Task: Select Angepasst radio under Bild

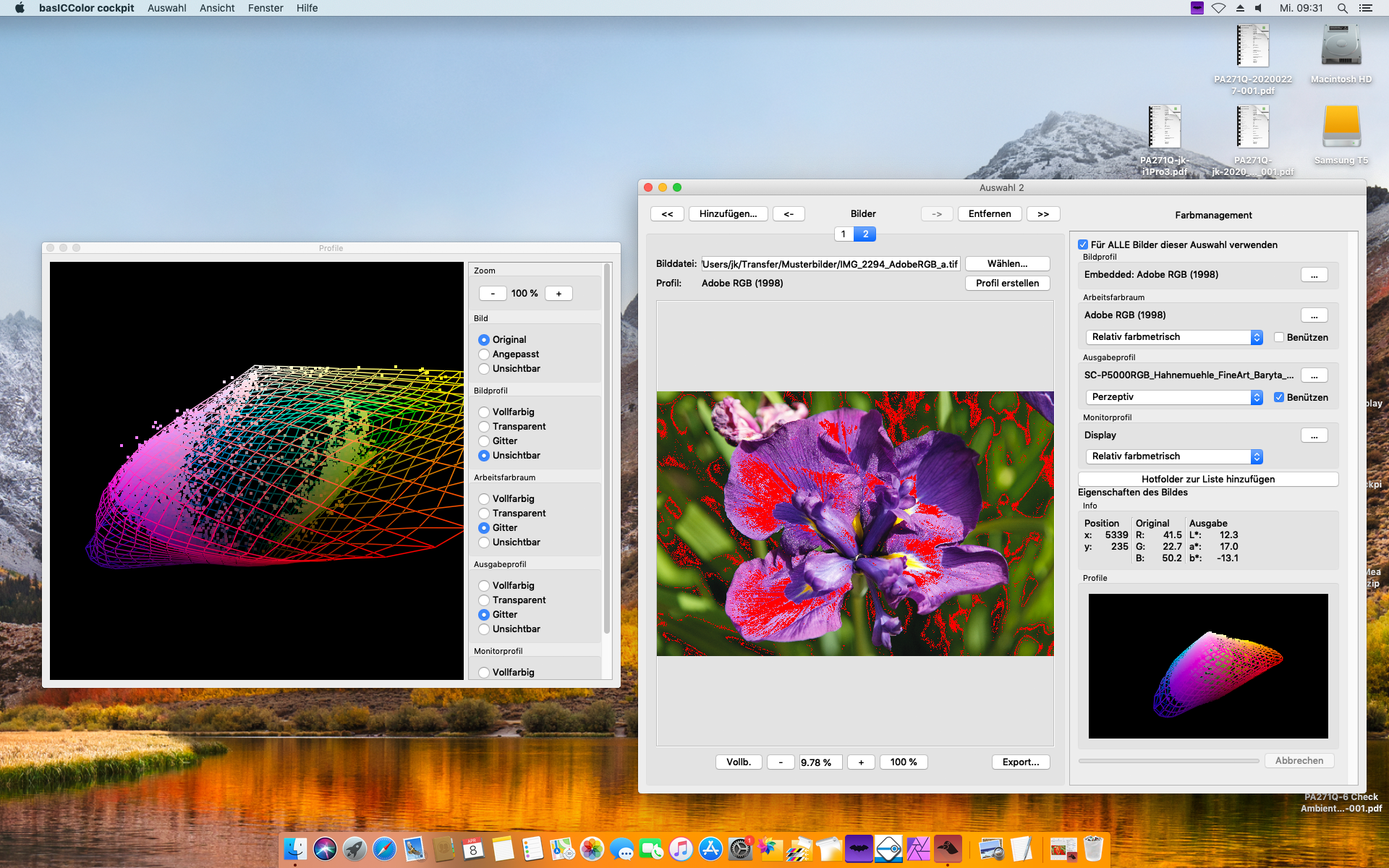Action: tap(484, 354)
